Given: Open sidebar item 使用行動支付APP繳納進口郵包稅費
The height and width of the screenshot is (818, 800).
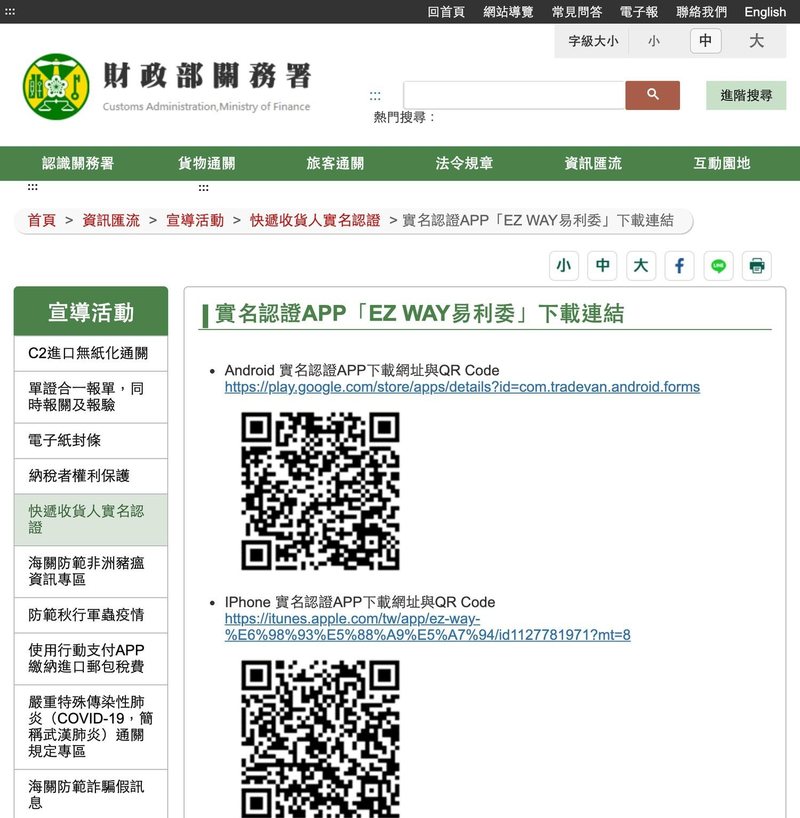Looking at the screenshot, I should point(91,658).
